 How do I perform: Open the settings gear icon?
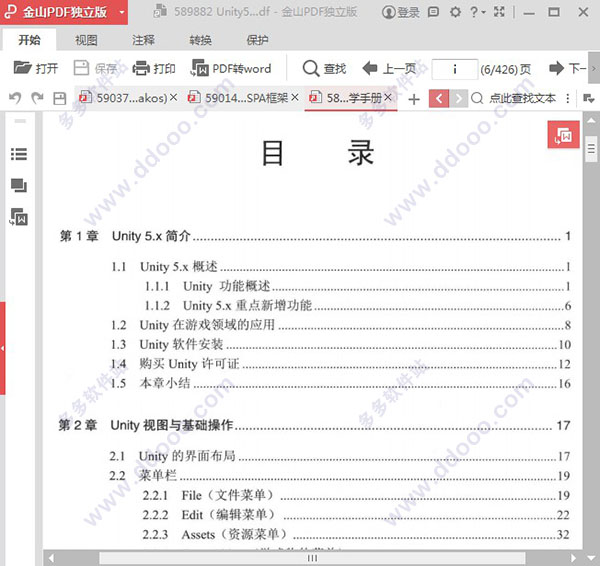point(455,12)
